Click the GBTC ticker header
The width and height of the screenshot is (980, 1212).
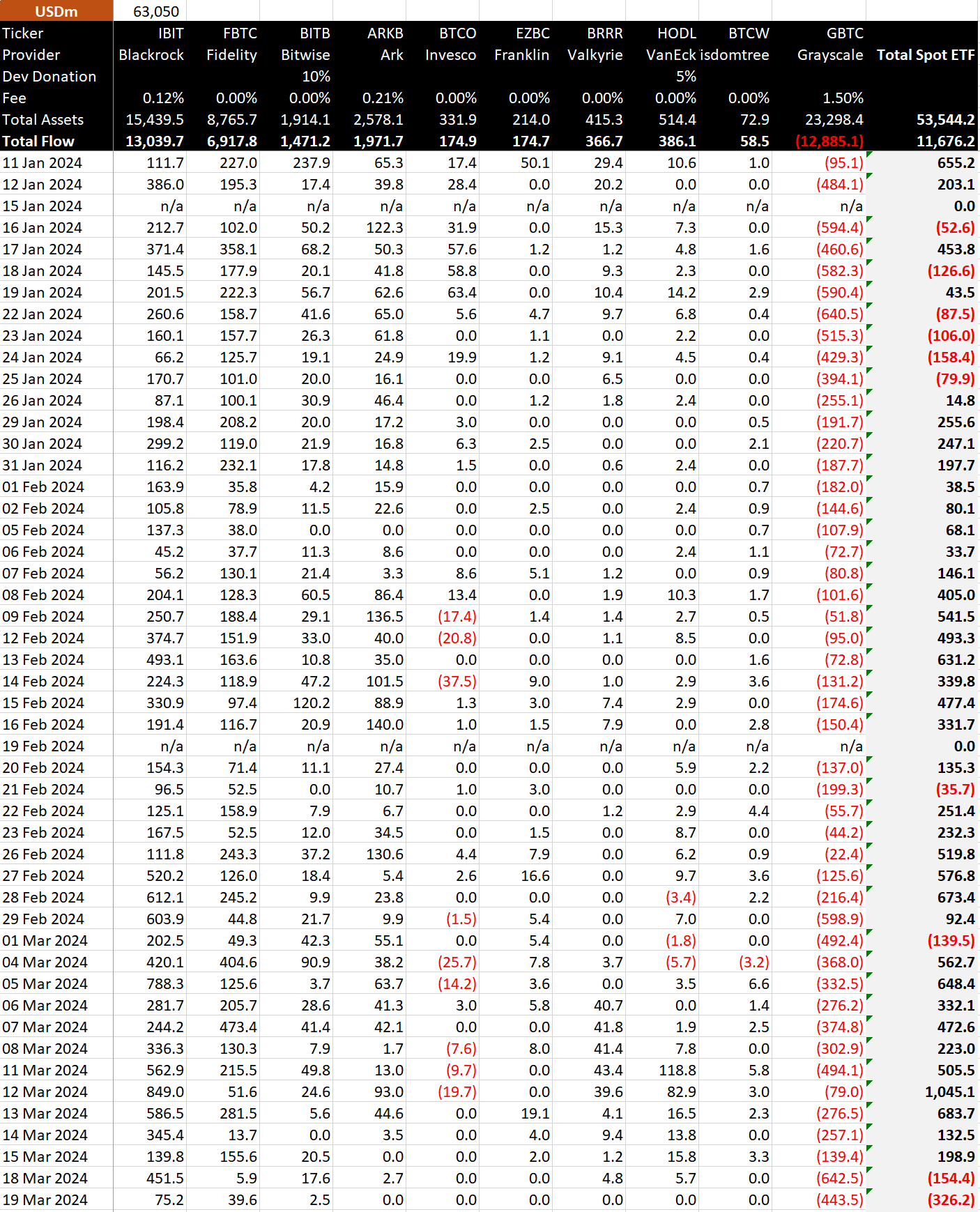pos(845,33)
